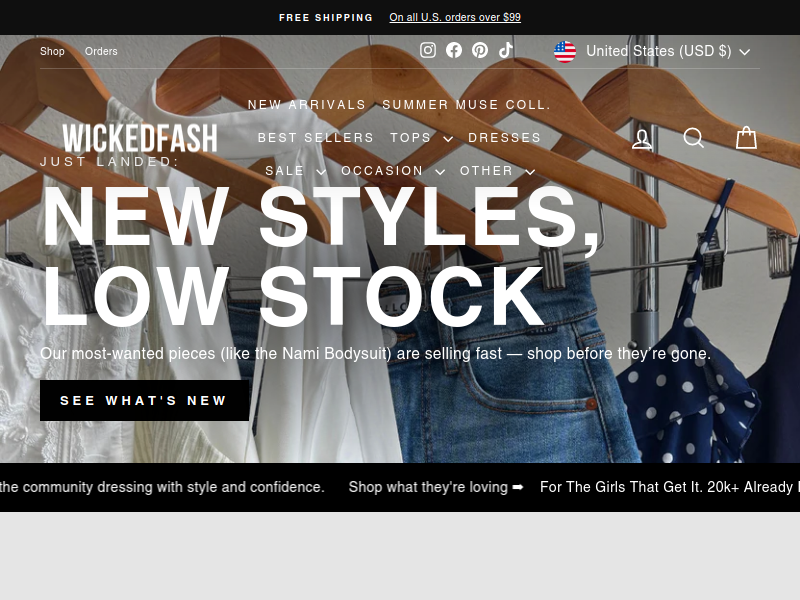The width and height of the screenshot is (800, 600).
Task: Open the Facebook social icon
Action: (x=454, y=50)
